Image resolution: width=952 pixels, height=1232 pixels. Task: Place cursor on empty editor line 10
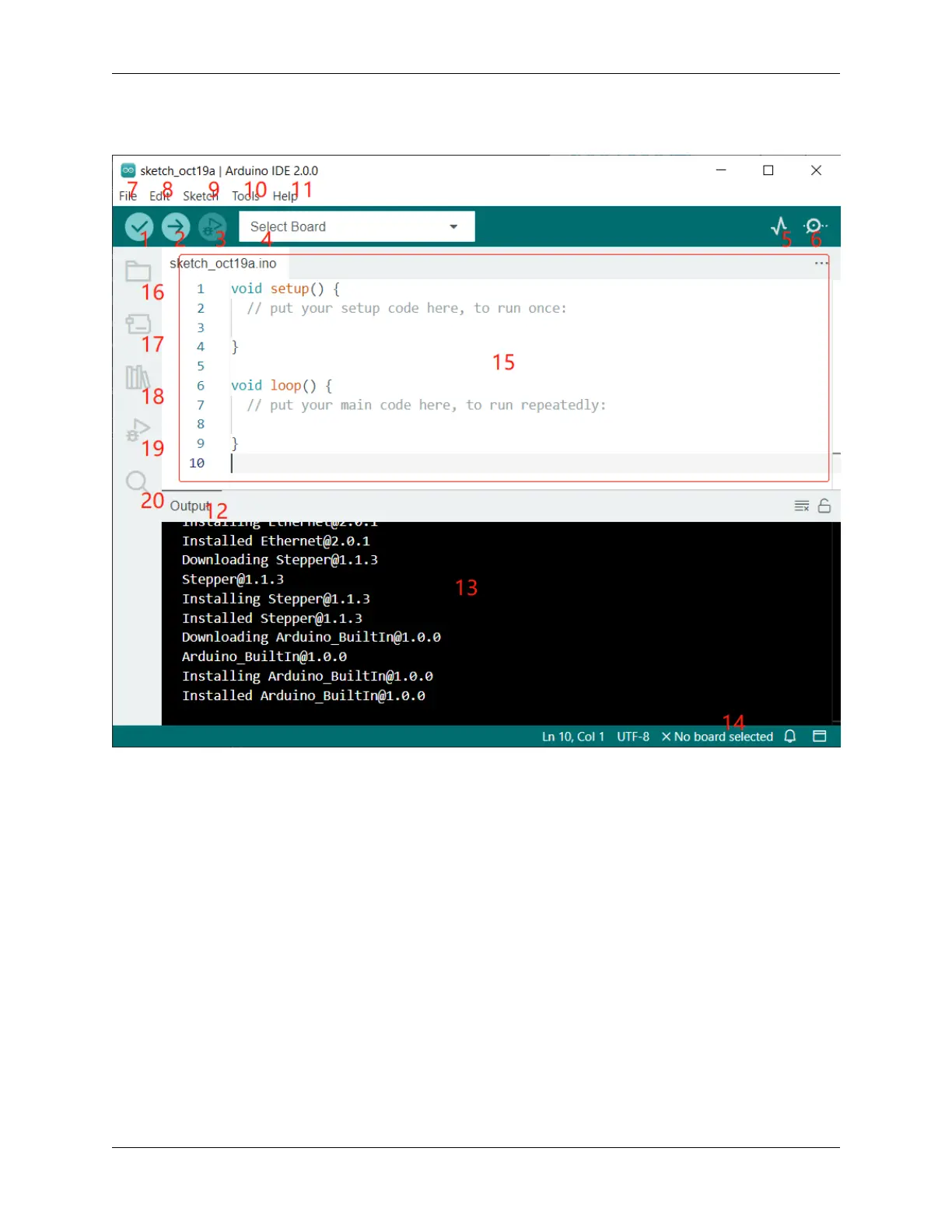[x=529, y=464]
